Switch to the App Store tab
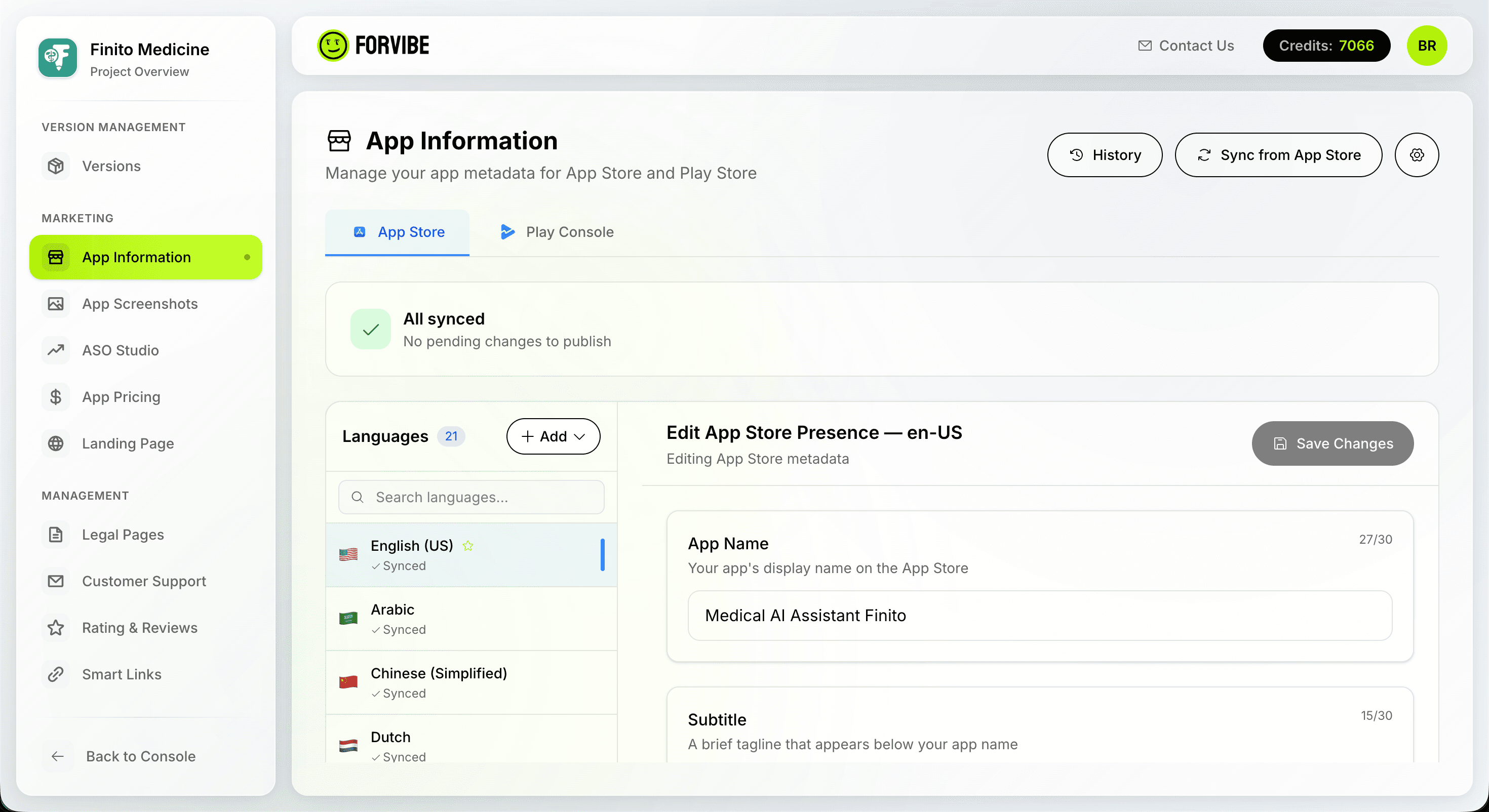The image size is (1489, 812). point(397,232)
